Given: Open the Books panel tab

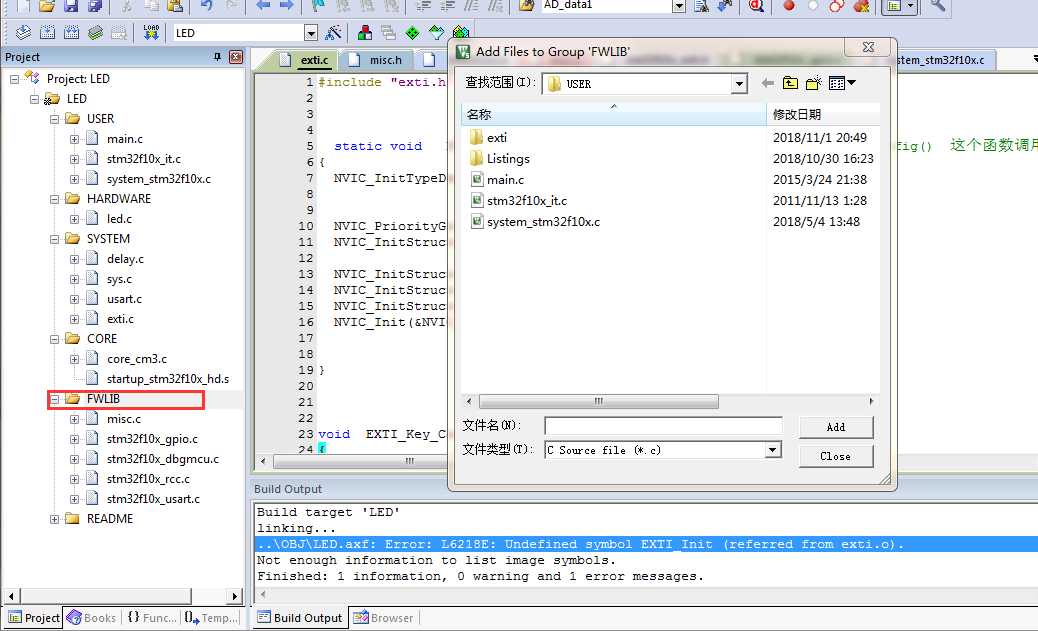Looking at the screenshot, I should 92,617.
